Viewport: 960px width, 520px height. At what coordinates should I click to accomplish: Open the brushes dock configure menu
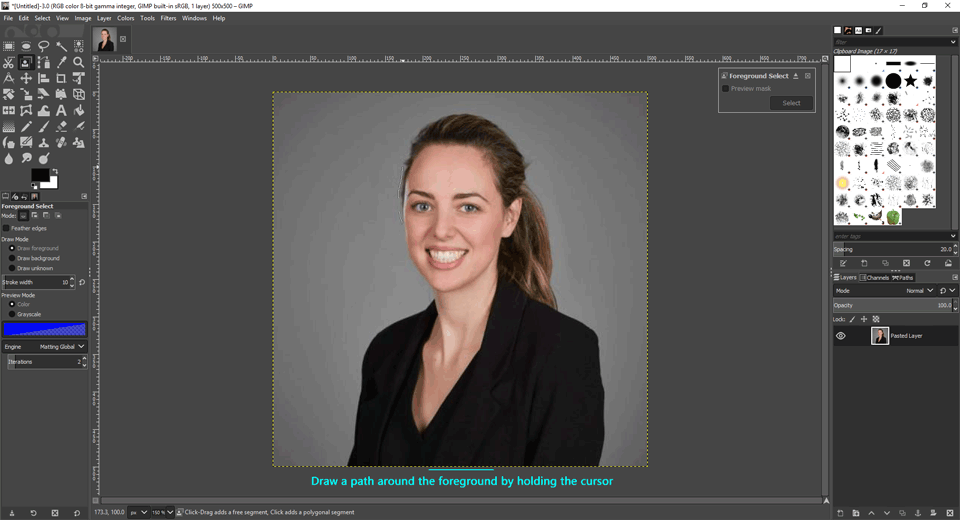pos(954,30)
